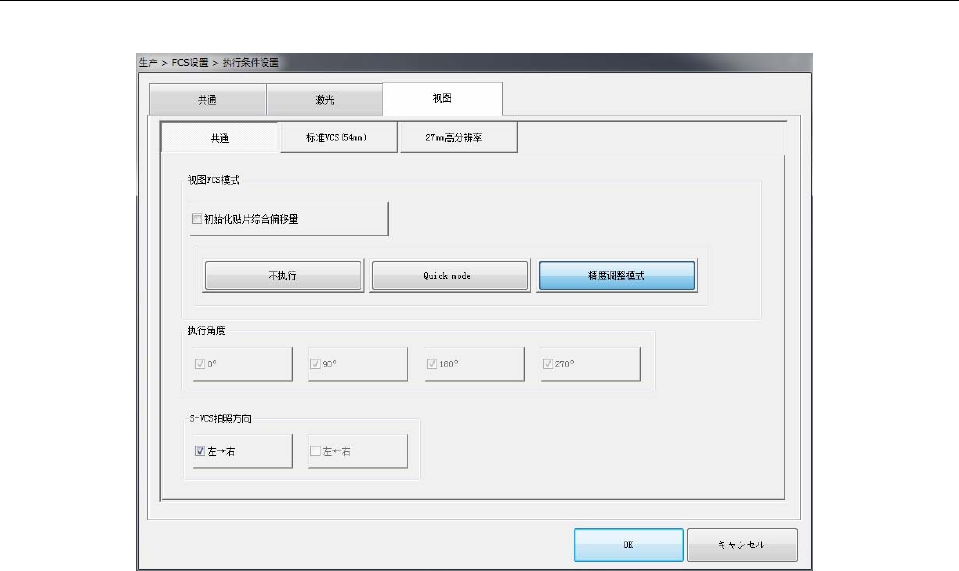959x571 pixels.
Task: Switch to the 共通 top-level tab
Action: pos(207,100)
